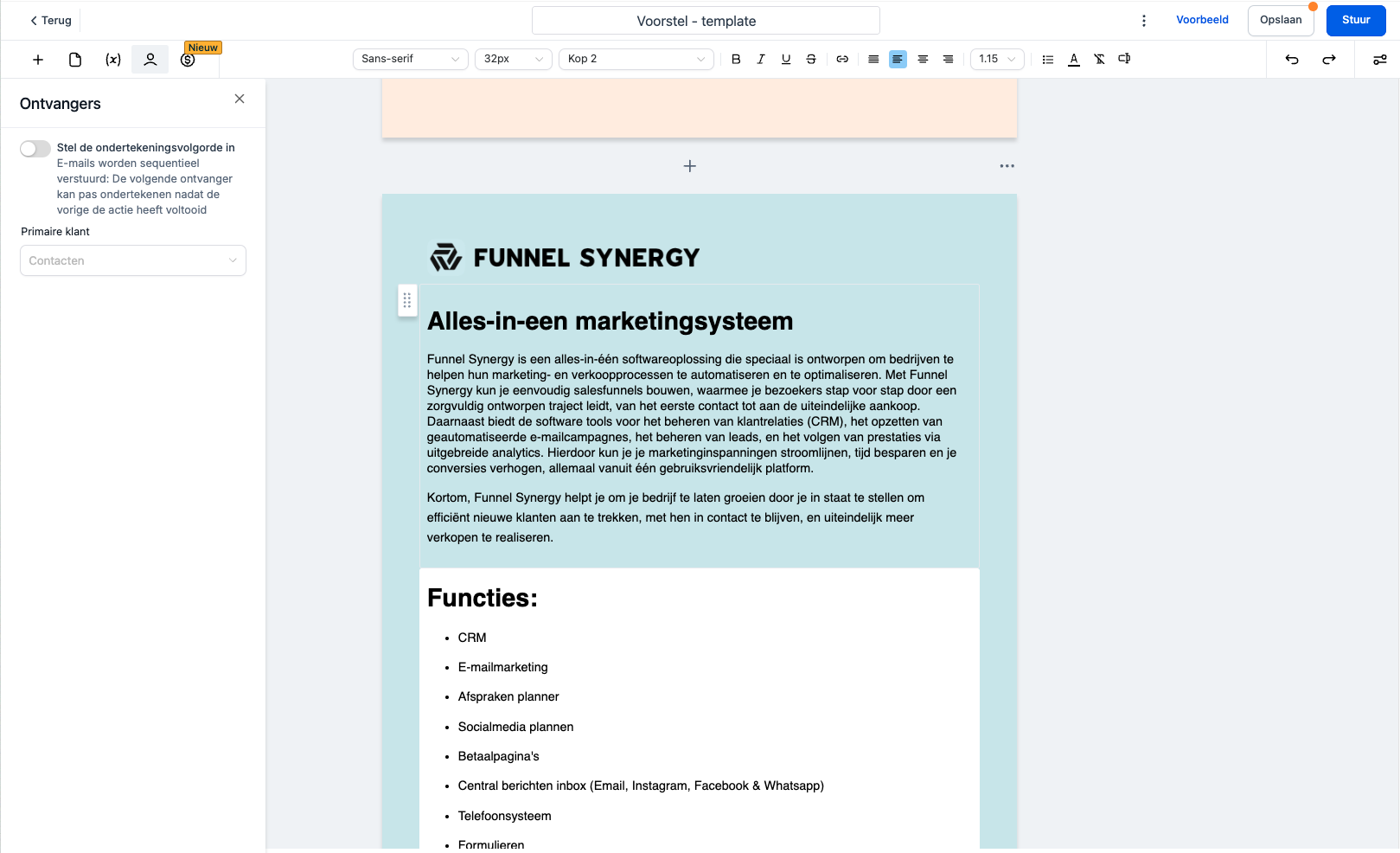Click the bold formatting icon
The width and height of the screenshot is (1400, 853).
pos(736,59)
